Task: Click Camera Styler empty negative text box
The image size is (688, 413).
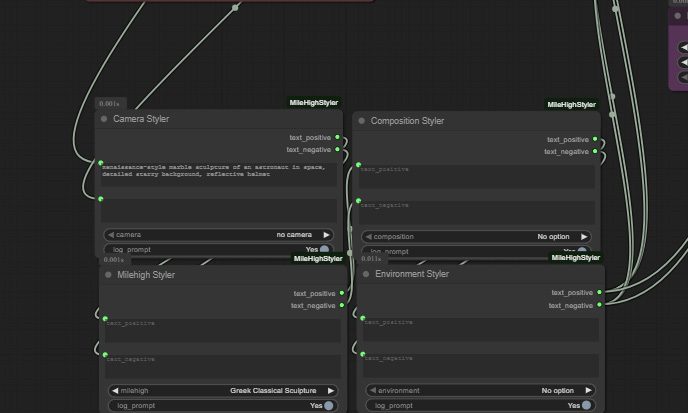Action: pos(219,211)
